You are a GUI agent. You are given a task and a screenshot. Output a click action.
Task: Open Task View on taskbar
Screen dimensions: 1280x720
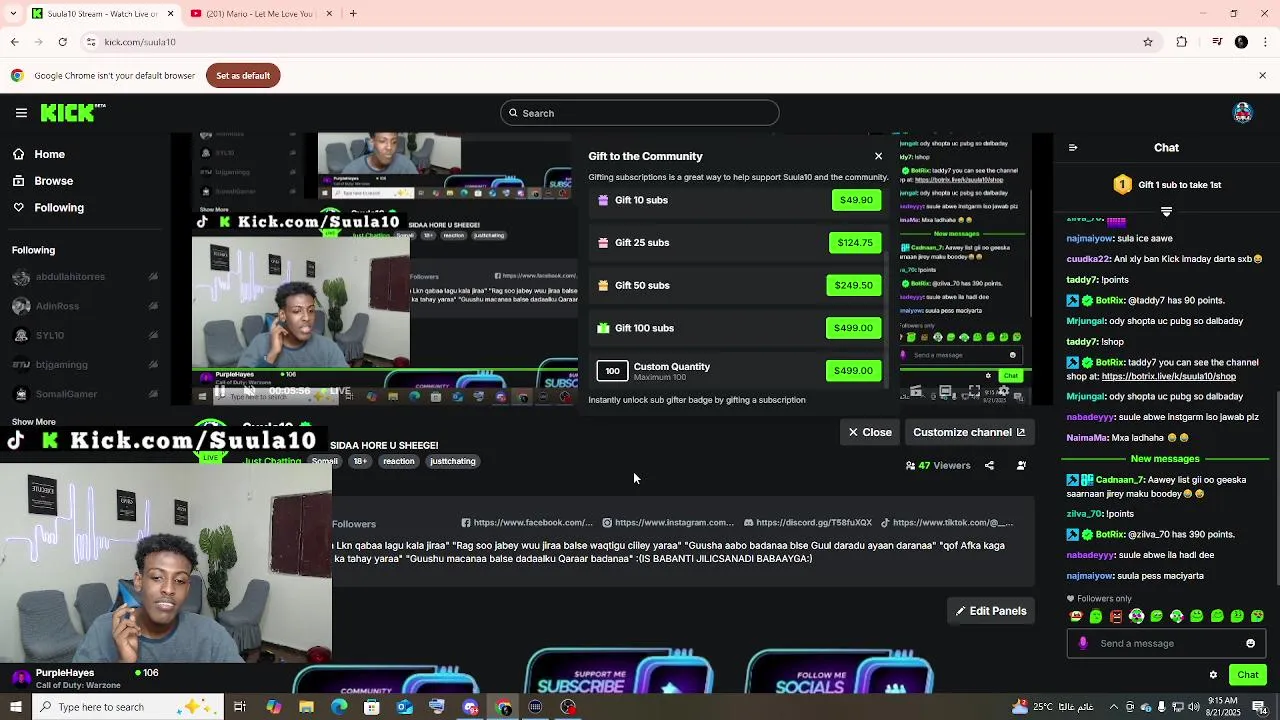tap(240, 707)
